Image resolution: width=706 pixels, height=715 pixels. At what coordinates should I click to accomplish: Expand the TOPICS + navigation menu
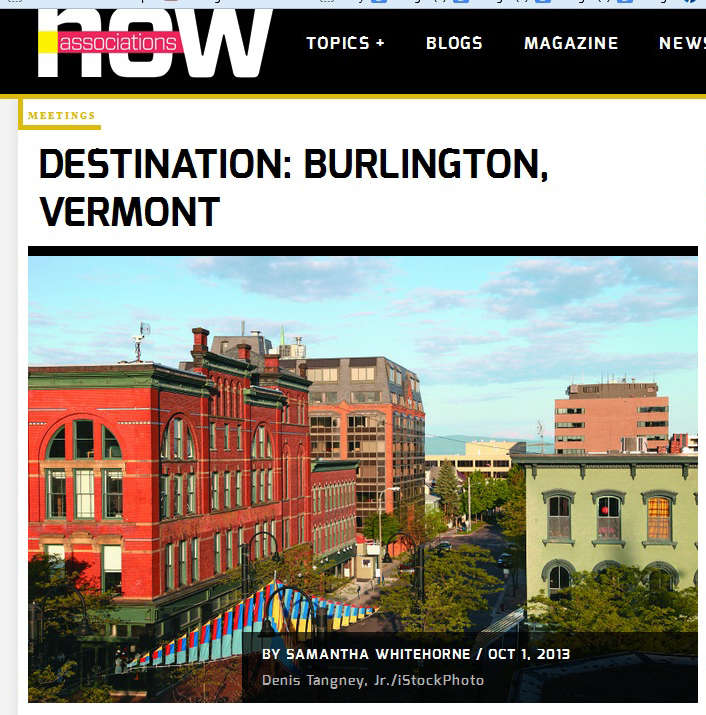pyautogui.click(x=345, y=43)
